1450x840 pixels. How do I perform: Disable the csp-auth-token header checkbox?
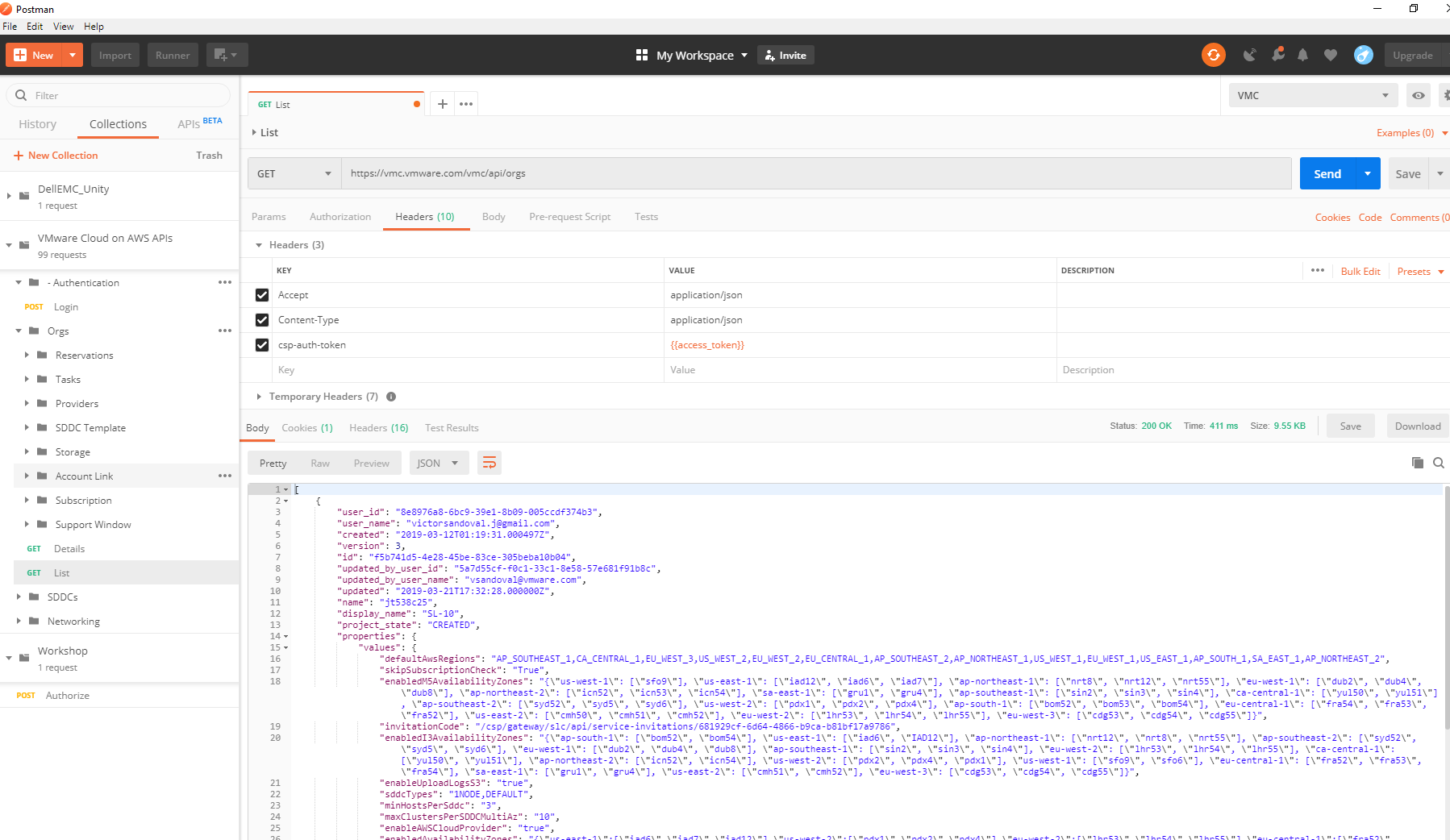(x=262, y=345)
